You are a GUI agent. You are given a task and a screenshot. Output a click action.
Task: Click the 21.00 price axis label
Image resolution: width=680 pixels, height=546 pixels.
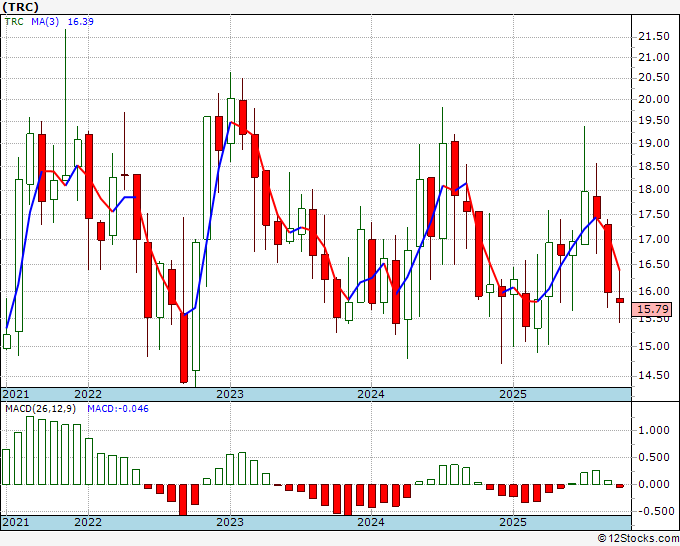[x=654, y=57]
